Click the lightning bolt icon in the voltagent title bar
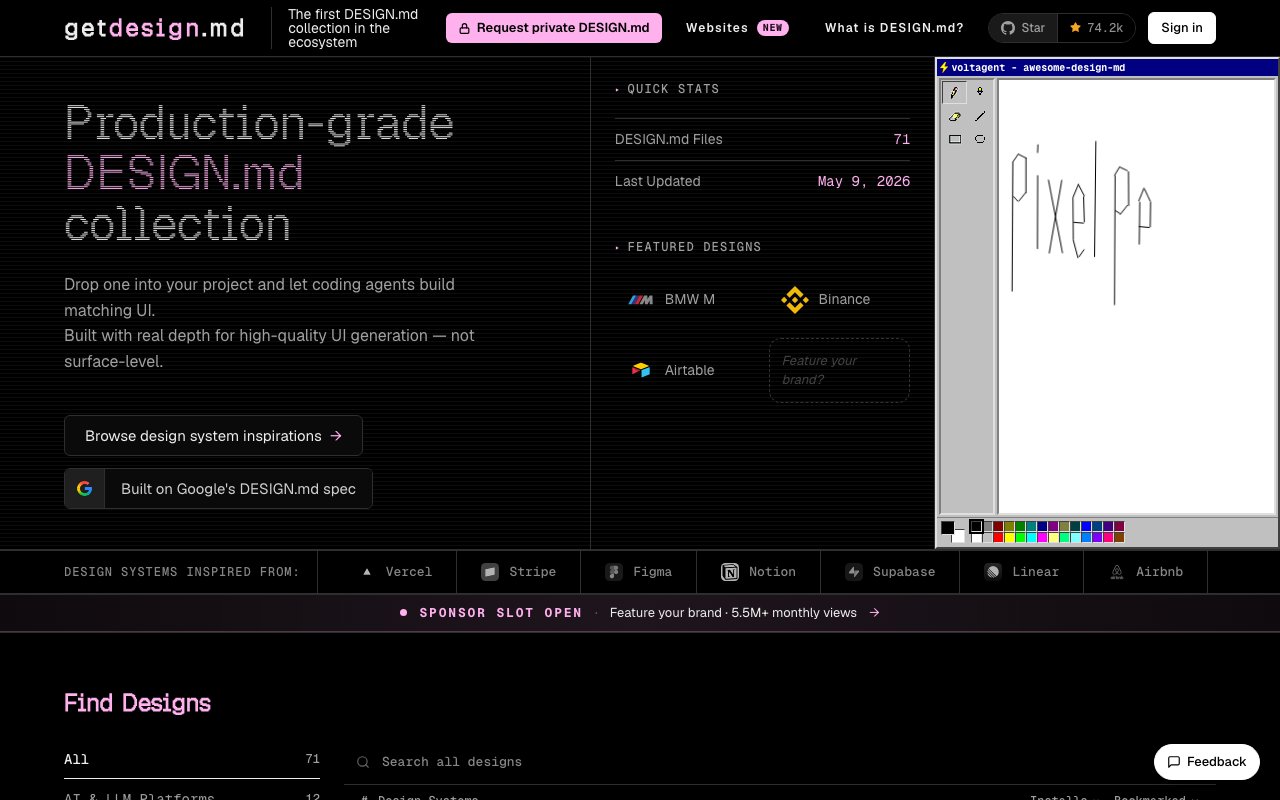Screen dimensions: 1280x800 click(x=944, y=68)
